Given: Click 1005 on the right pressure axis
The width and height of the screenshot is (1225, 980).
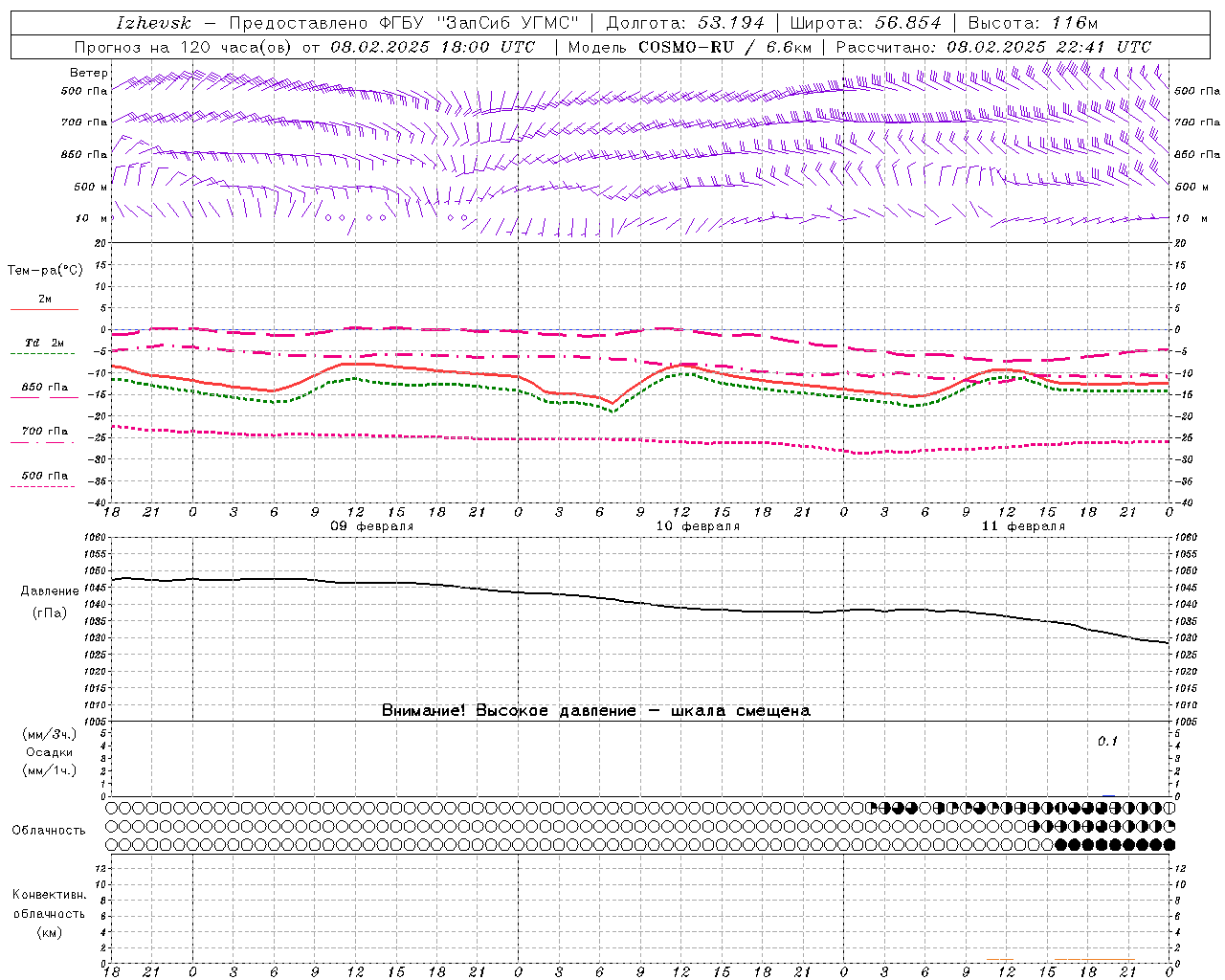Looking at the screenshot, I should [x=1186, y=722].
